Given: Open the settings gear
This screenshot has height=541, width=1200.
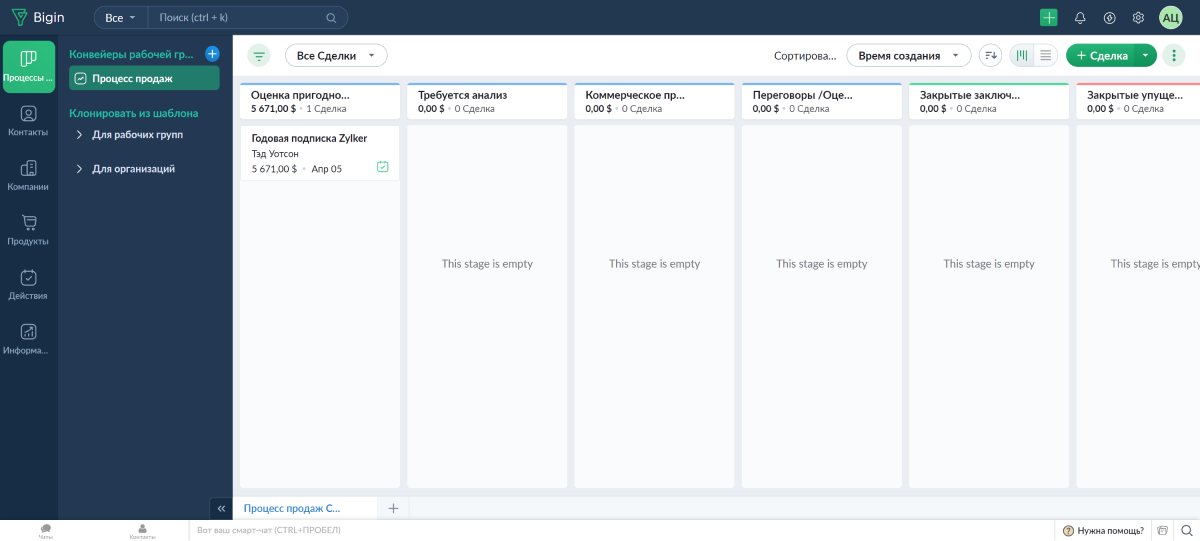Looking at the screenshot, I should pos(1138,18).
